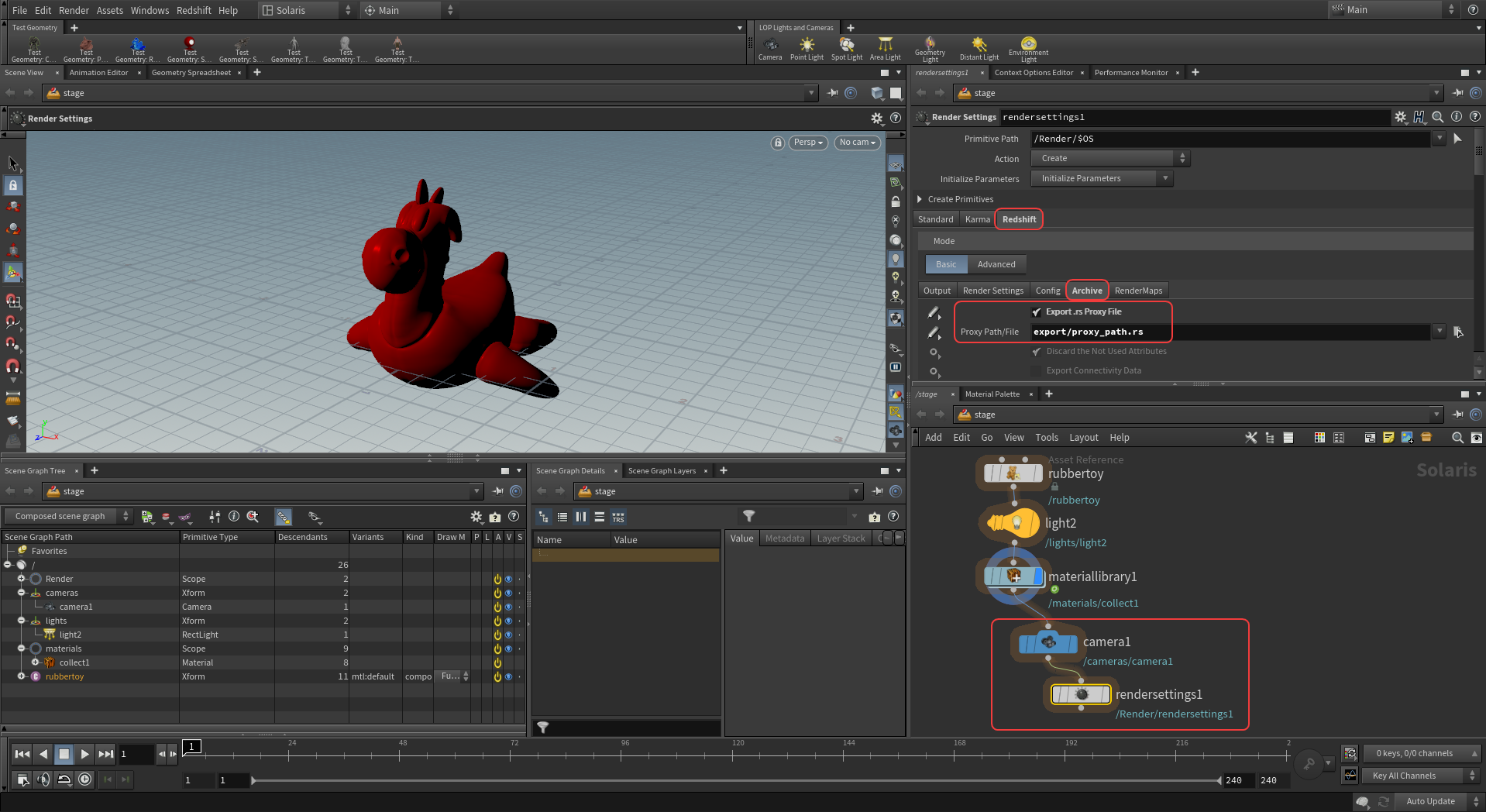The image size is (1486, 812).
Task: Open the Solaris desktop dropdown
Action: point(306,10)
